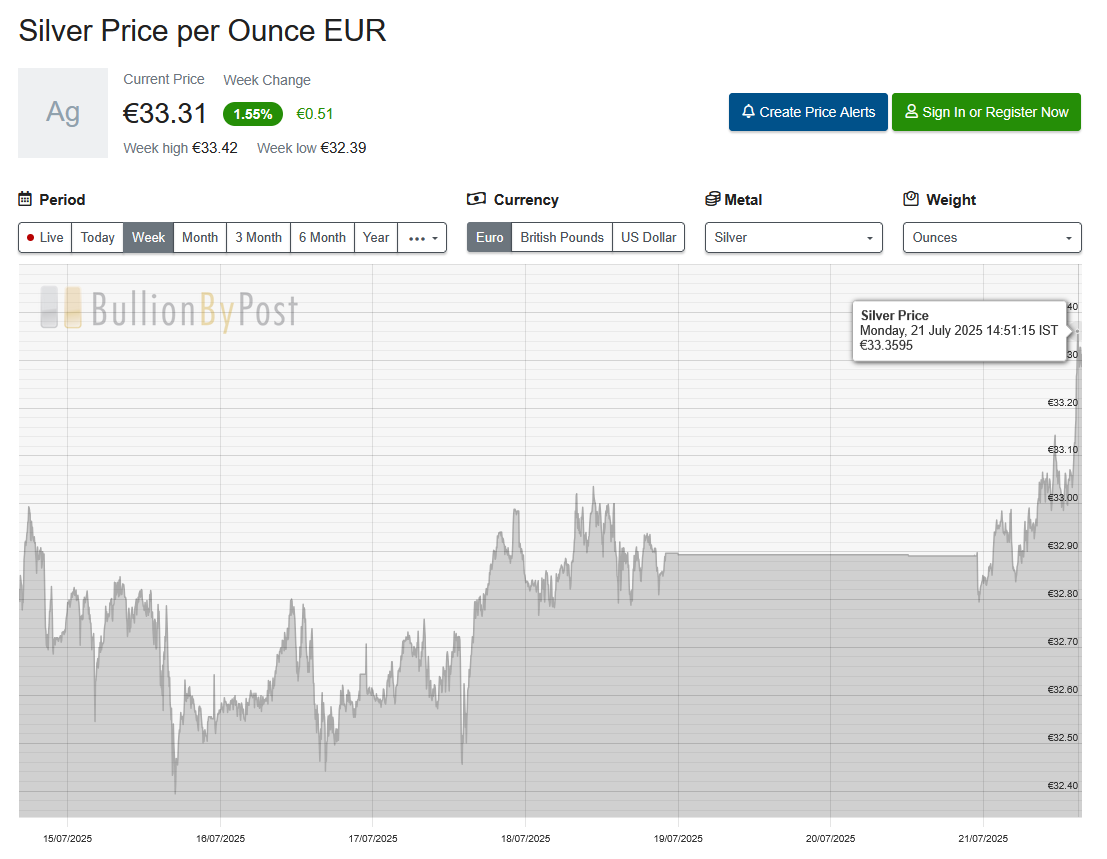Image resolution: width=1107 pixels, height=859 pixels.
Task: Click the 15/07/2025 date axis label
Action: click(x=68, y=839)
